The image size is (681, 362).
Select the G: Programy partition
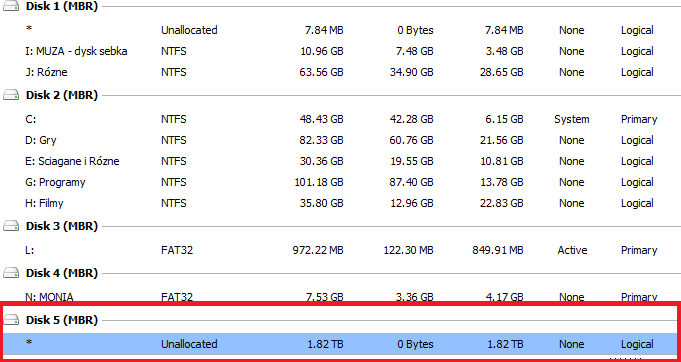tap(340, 182)
